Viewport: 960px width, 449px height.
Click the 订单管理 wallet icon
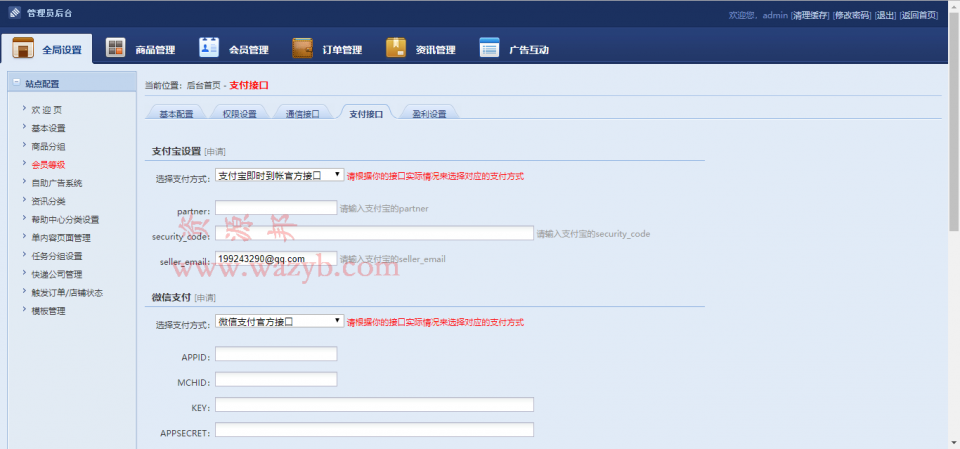pos(302,48)
